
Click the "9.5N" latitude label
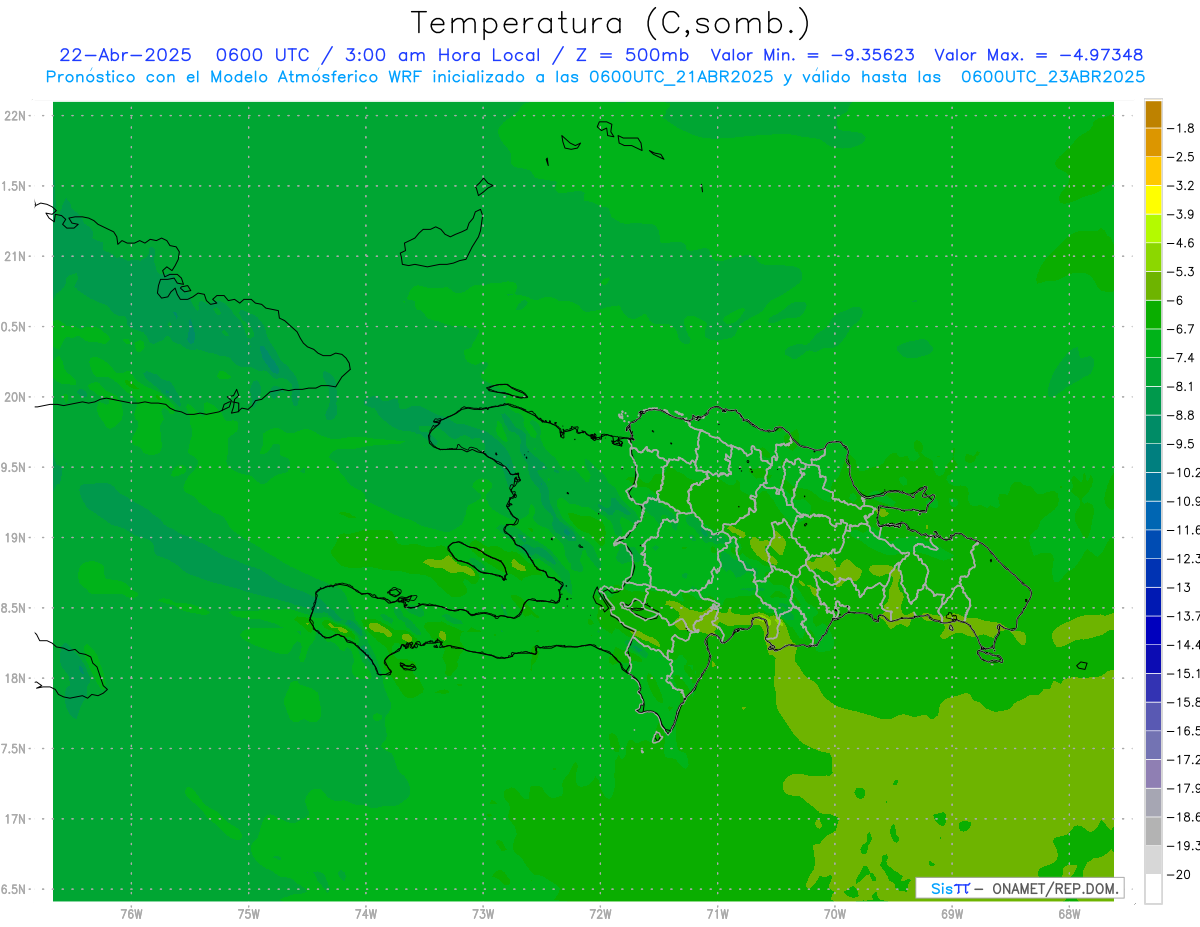(14, 467)
